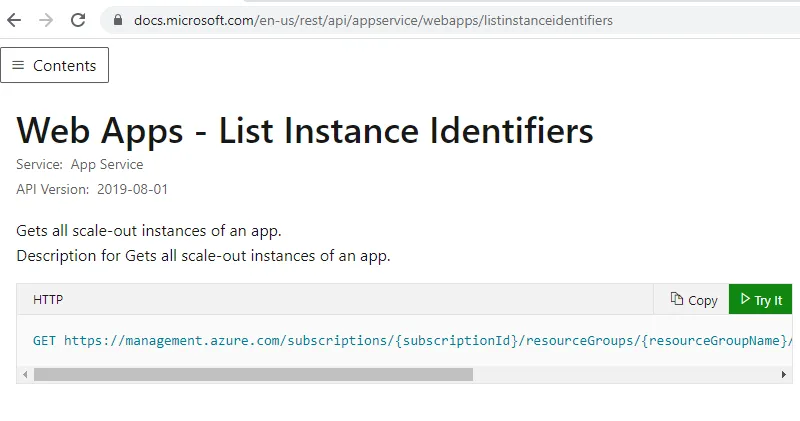The width and height of the screenshot is (800, 421).
Task: Reload the page with the refresh icon
Action: pos(78,20)
